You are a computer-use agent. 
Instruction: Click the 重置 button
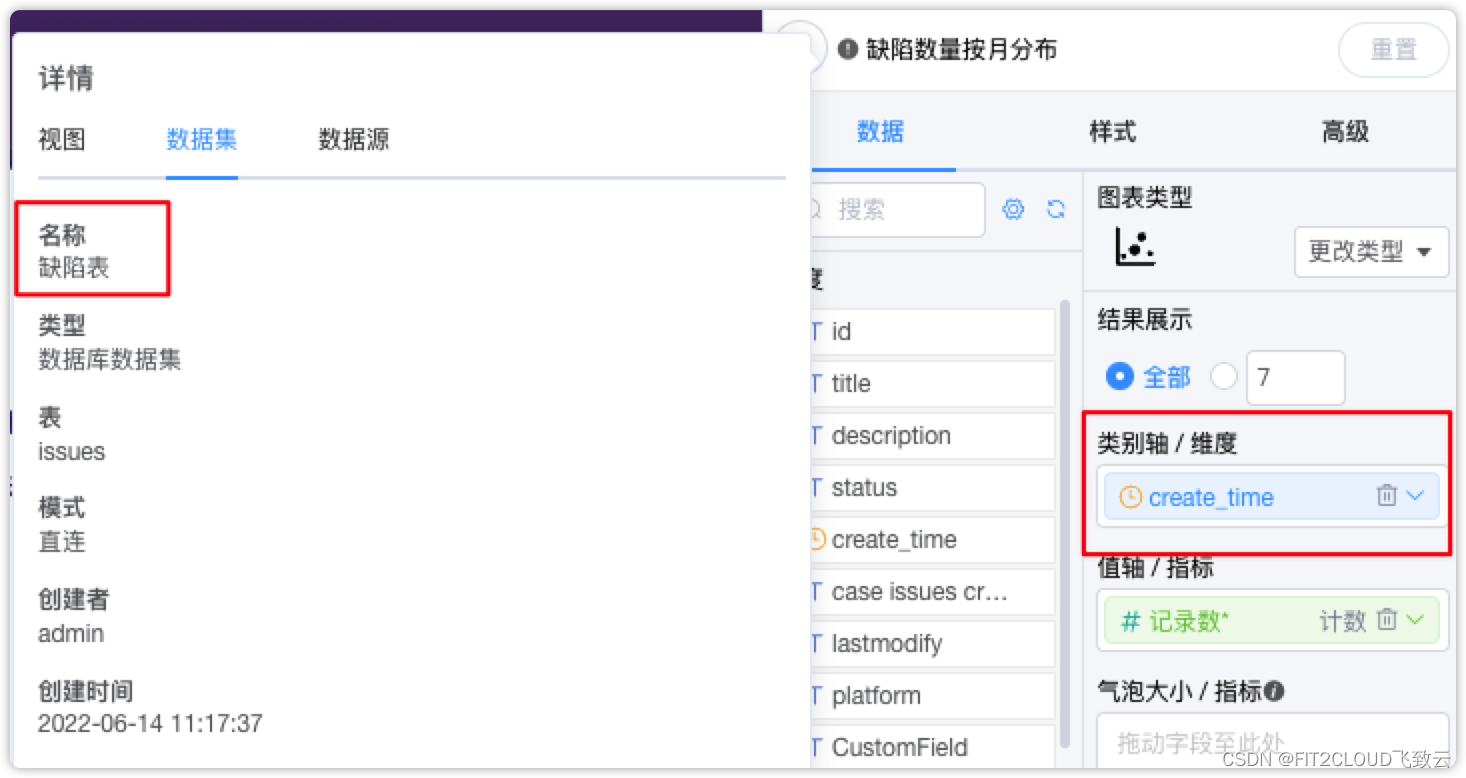[1394, 50]
